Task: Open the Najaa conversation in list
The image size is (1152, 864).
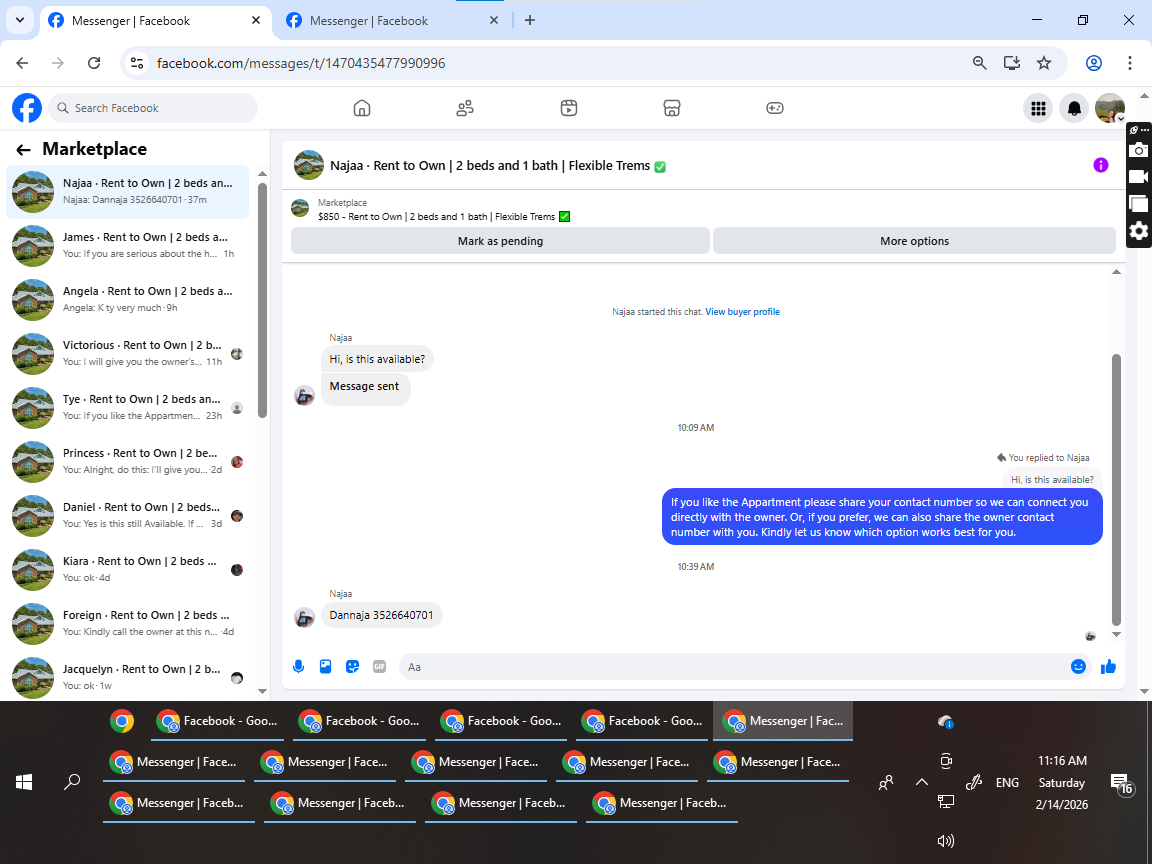Action: point(128,192)
